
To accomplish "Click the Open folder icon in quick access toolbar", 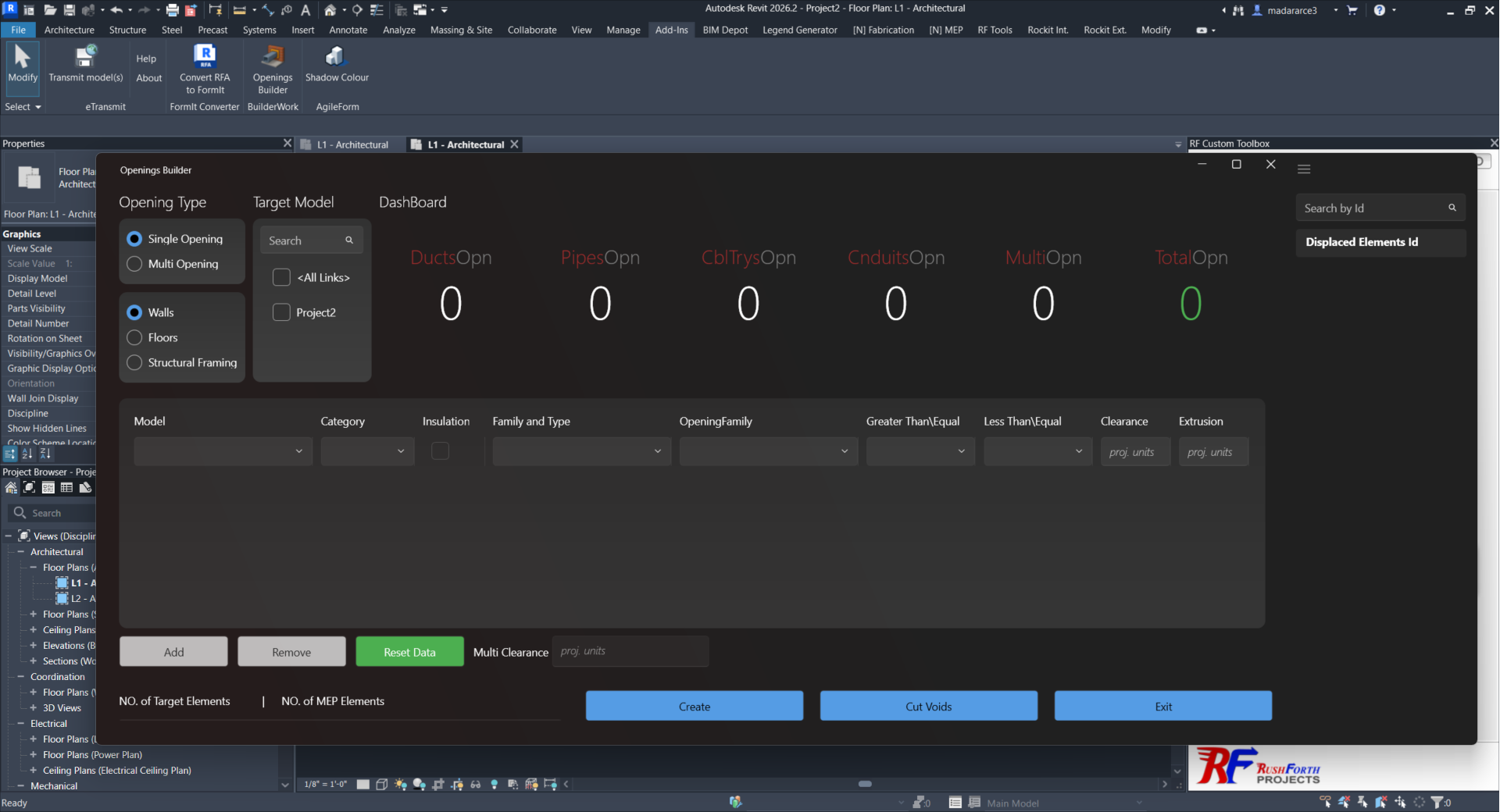I will pyautogui.click(x=50, y=10).
